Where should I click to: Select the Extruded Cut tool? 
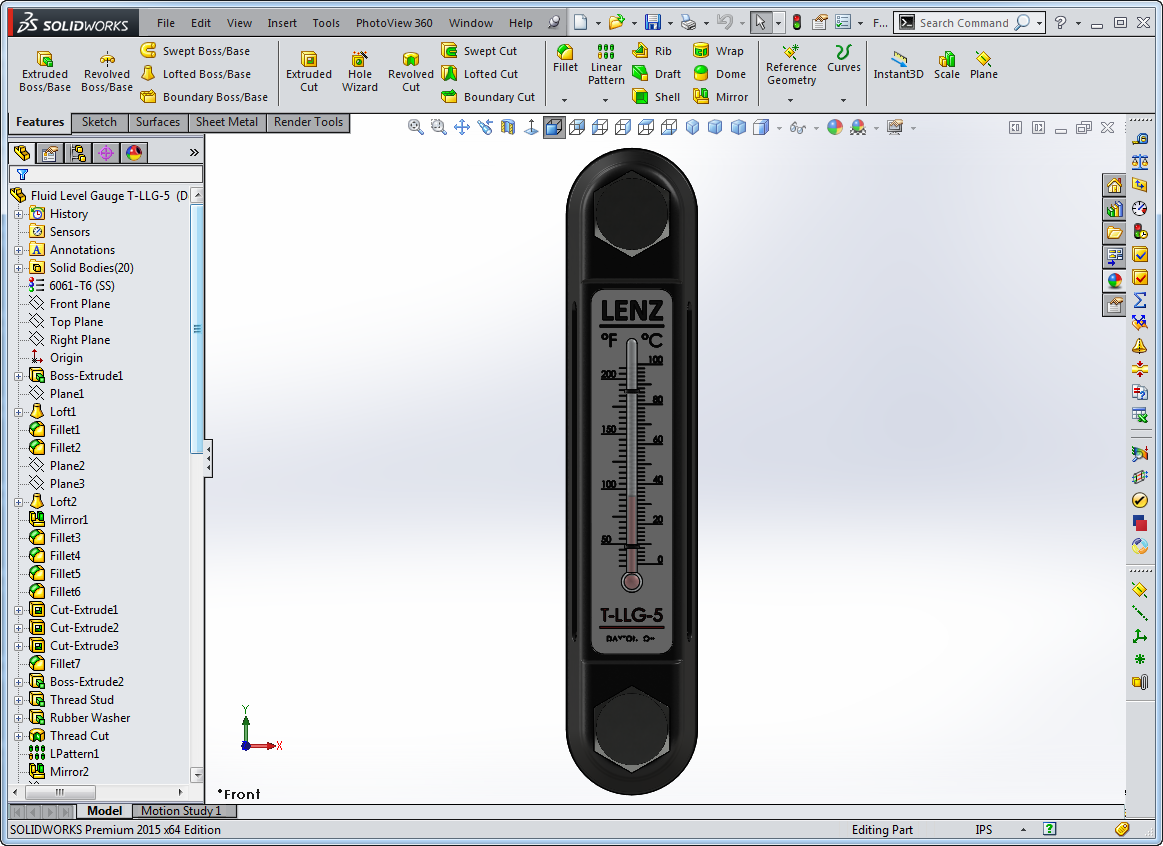coord(309,71)
